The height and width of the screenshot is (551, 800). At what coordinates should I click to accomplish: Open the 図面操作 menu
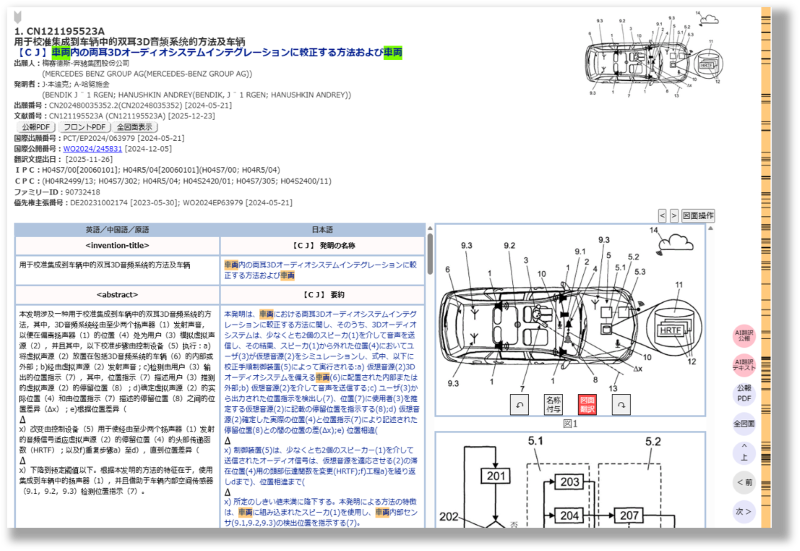(x=698, y=215)
